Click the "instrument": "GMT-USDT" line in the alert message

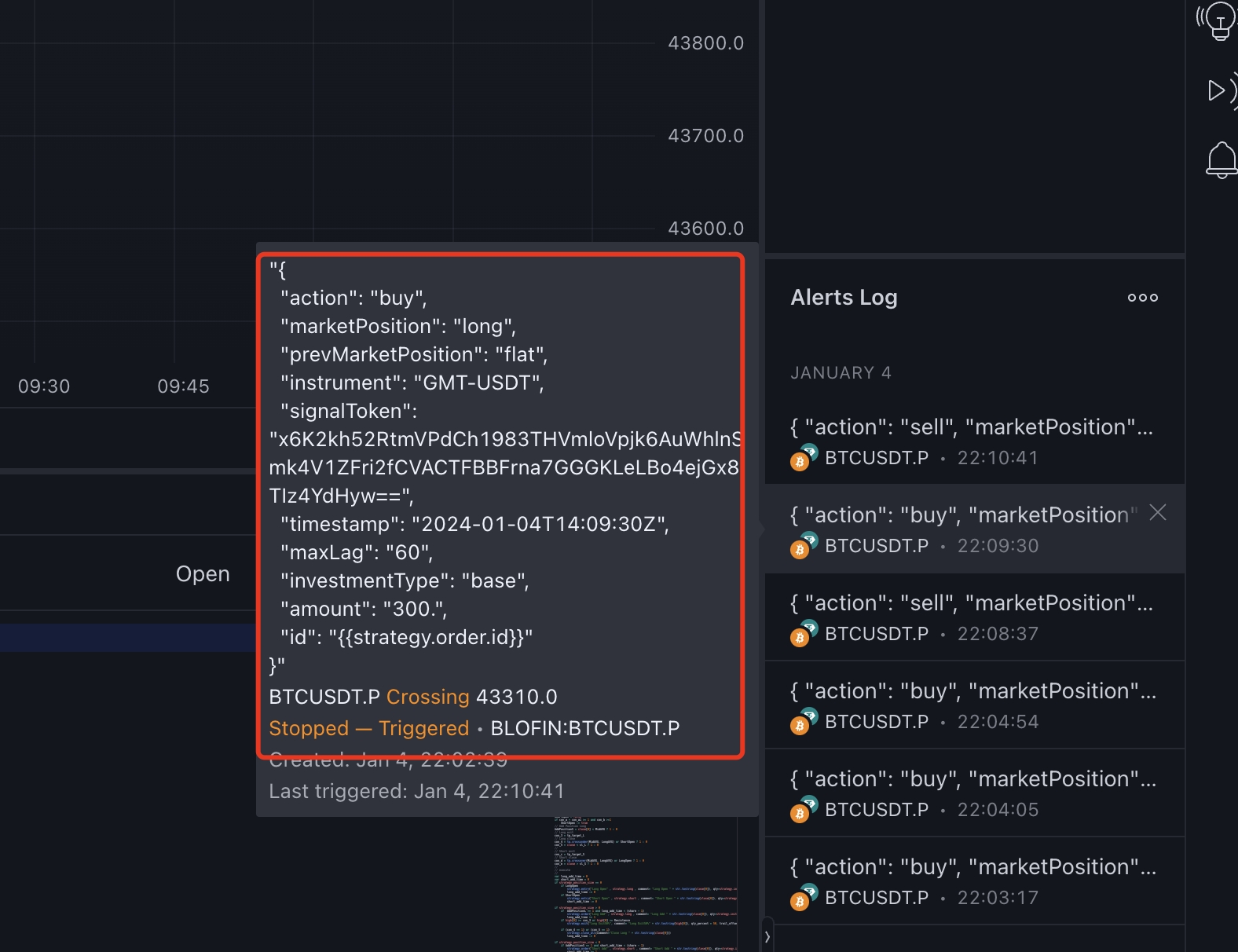pos(412,383)
